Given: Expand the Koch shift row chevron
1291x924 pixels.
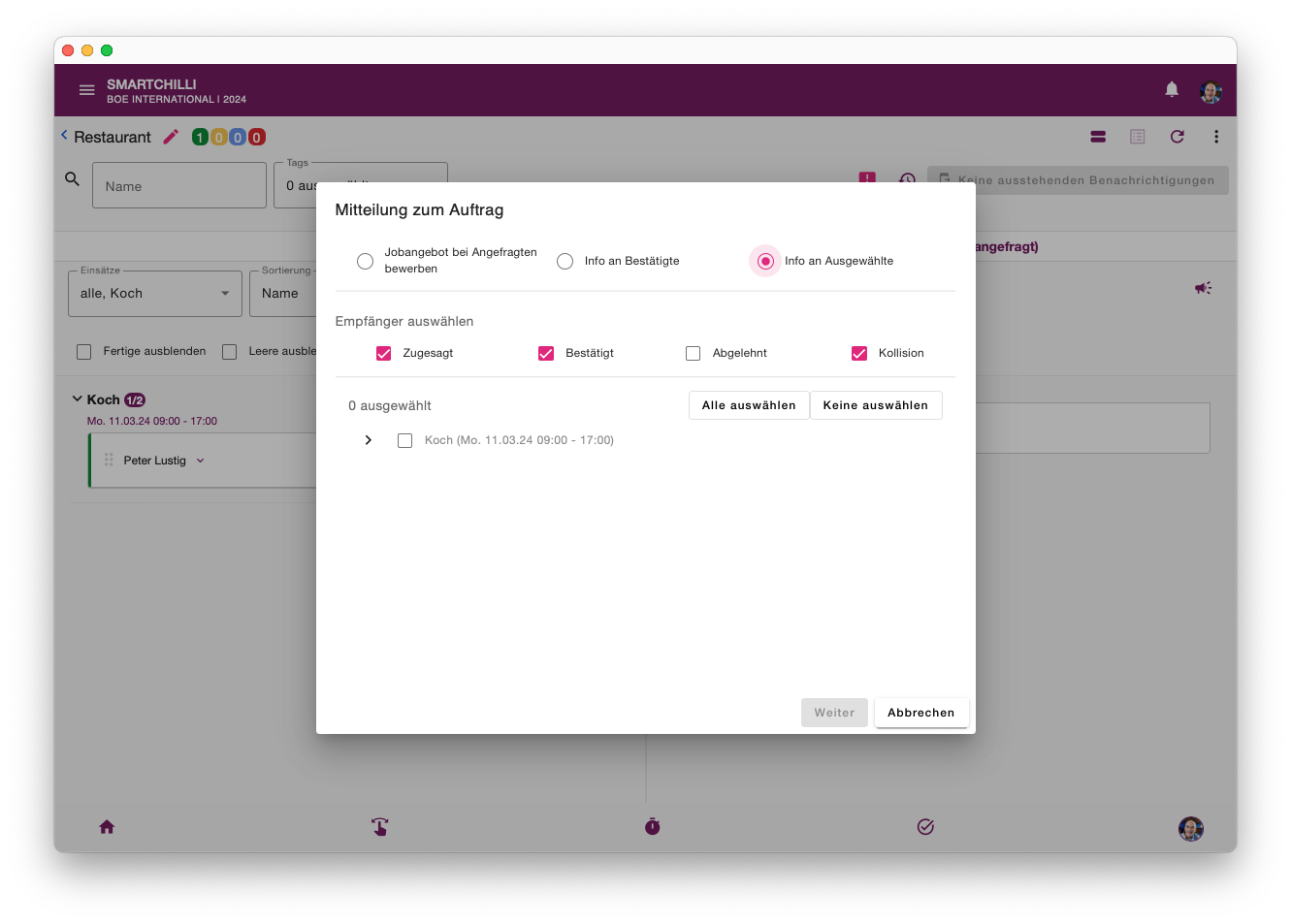Looking at the screenshot, I should 369,440.
